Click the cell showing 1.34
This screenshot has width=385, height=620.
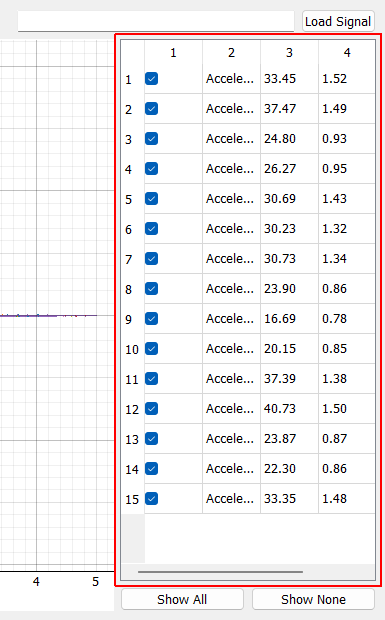pyautogui.click(x=347, y=259)
